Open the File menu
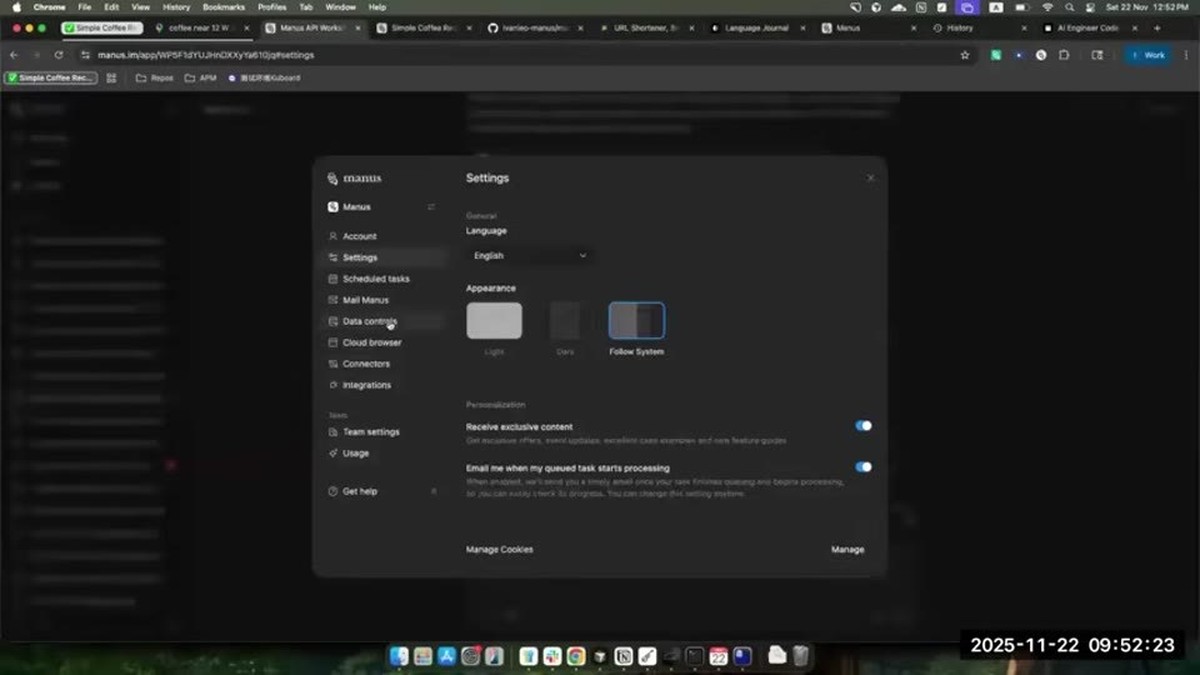 click(84, 7)
